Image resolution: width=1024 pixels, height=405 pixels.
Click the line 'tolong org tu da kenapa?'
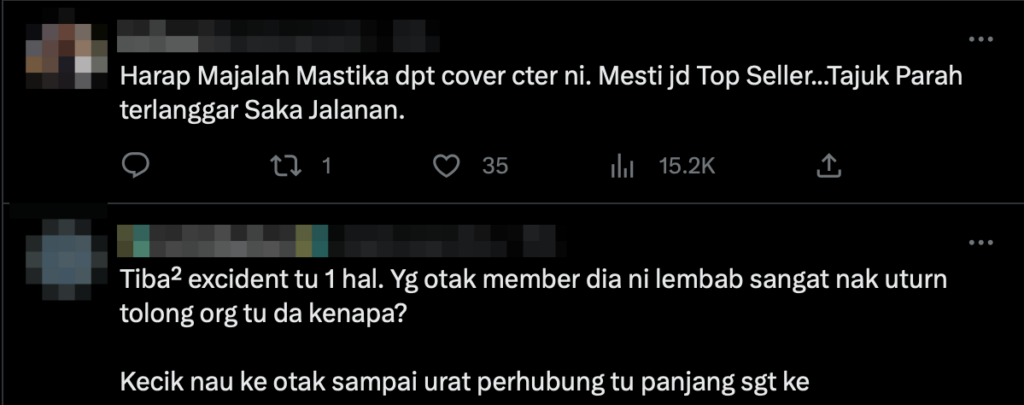point(264,314)
